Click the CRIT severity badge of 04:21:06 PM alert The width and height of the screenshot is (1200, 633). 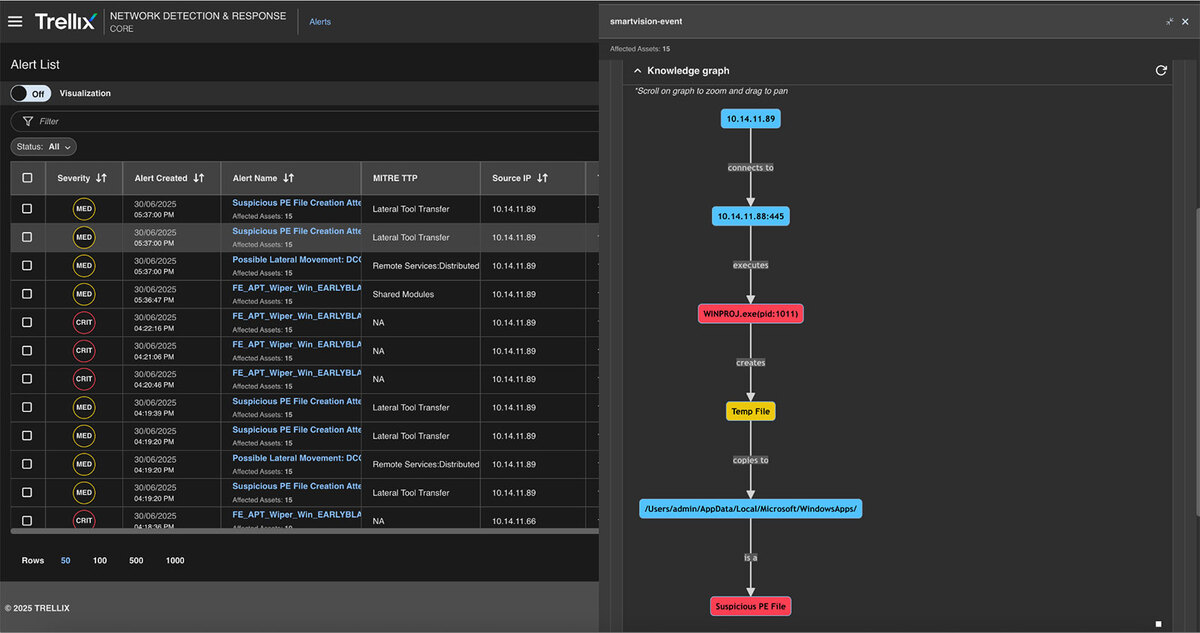point(84,351)
